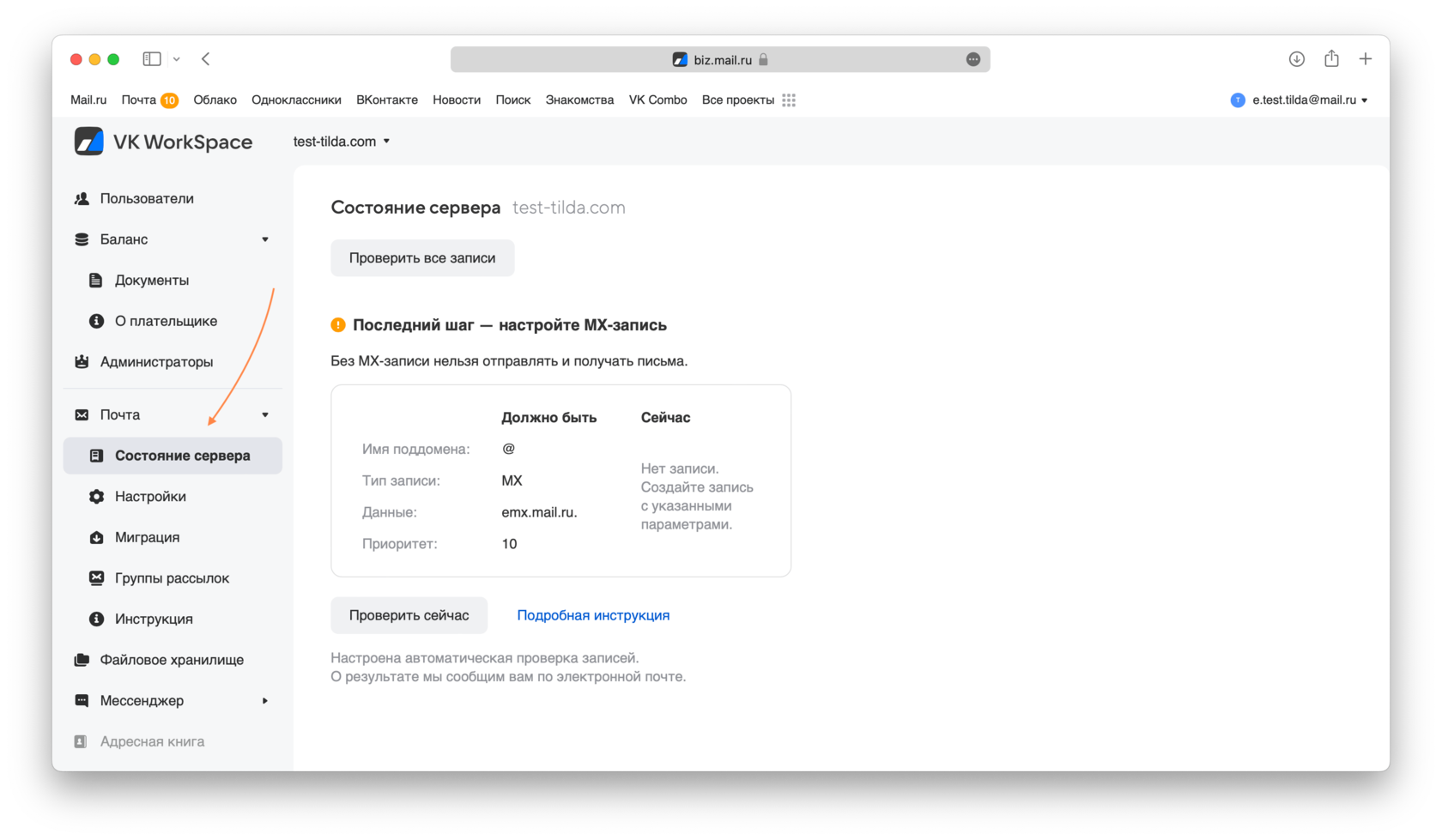Open the Одноклассники link

pyautogui.click(x=296, y=100)
